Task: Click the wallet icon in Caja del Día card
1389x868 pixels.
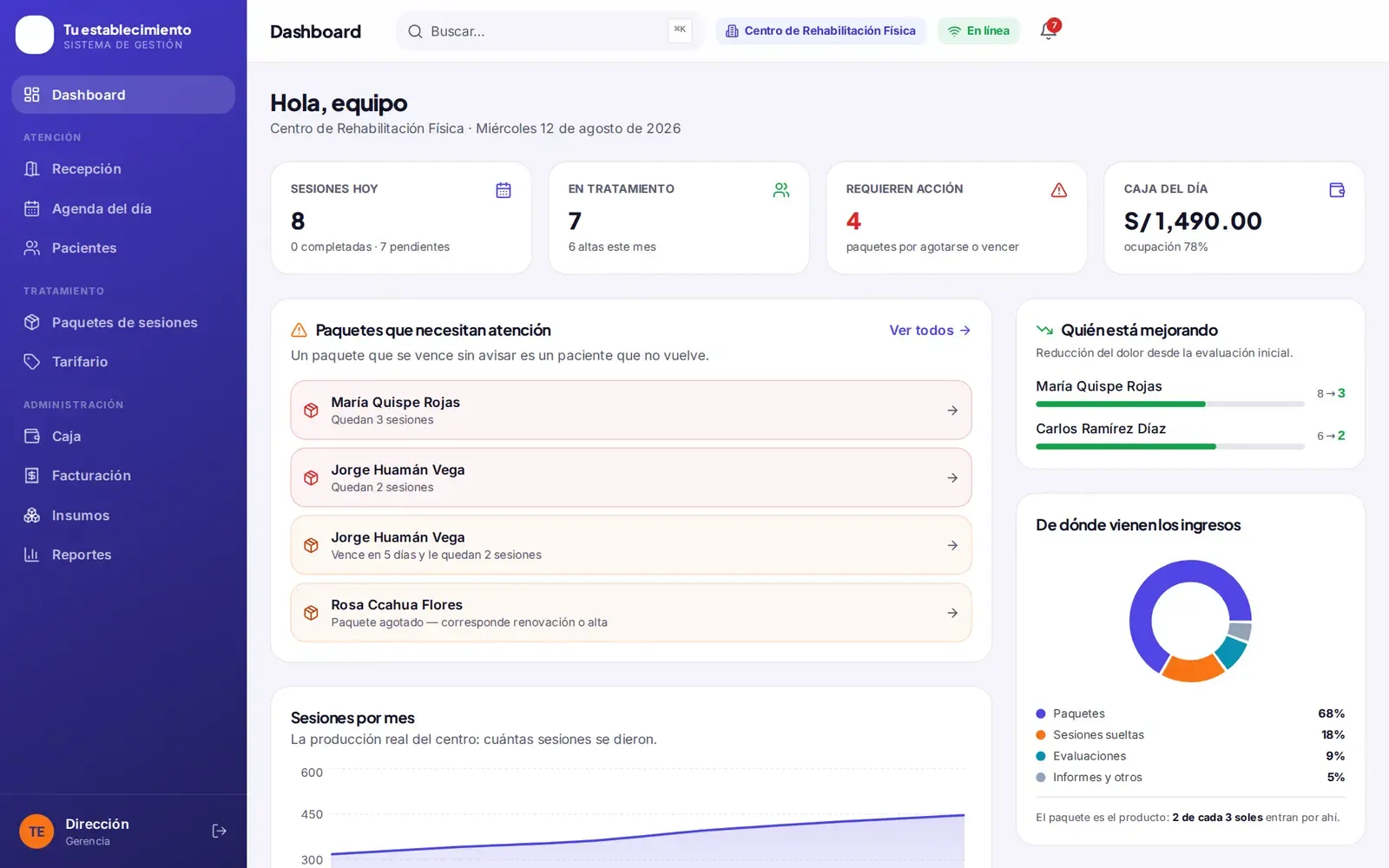Action: pyautogui.click(x=1337, y=190)
